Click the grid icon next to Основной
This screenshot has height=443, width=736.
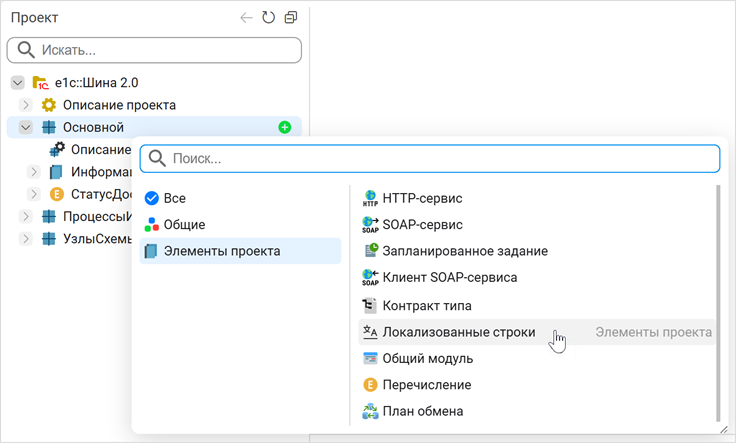49,127
